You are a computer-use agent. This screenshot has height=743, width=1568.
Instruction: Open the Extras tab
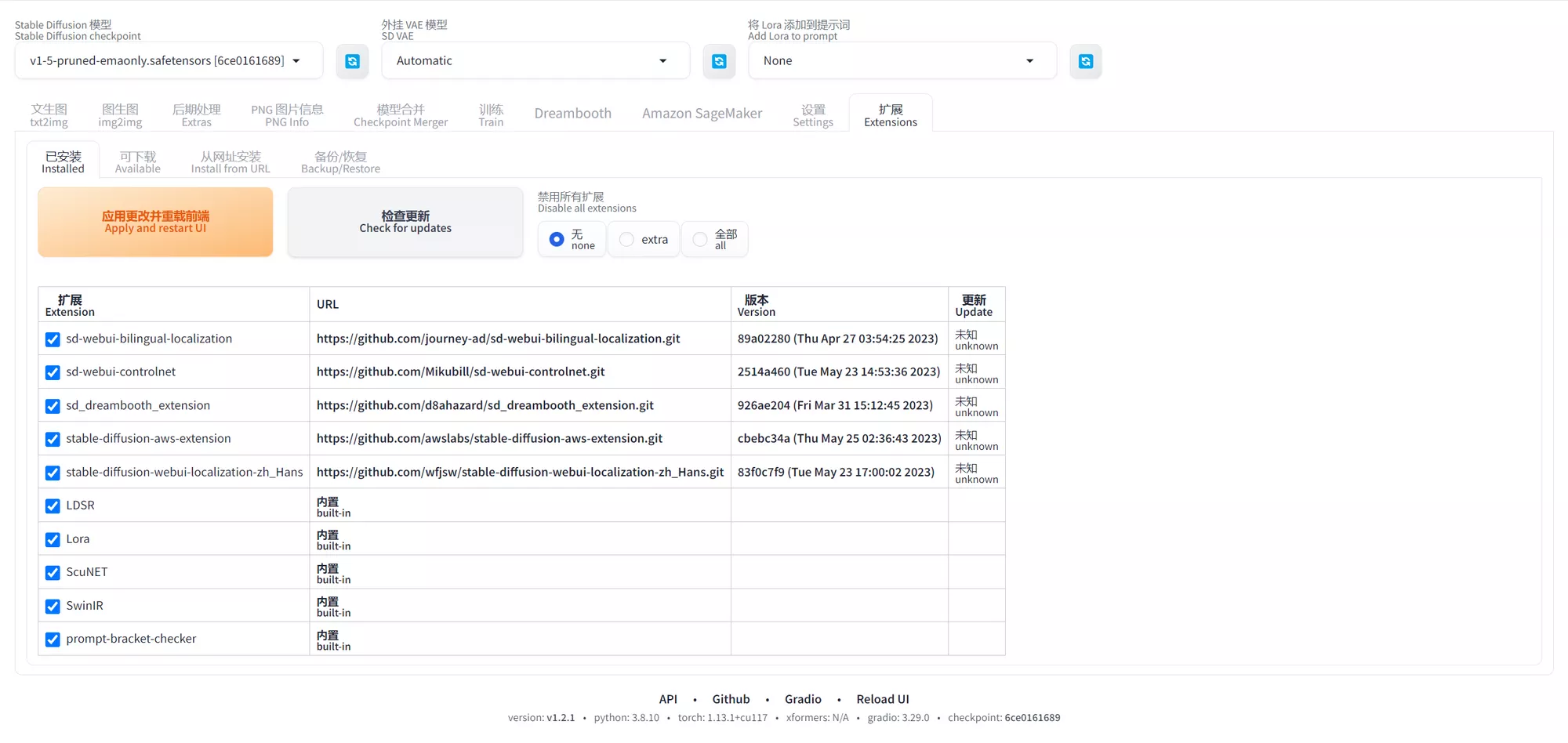(x=197, y=115)
